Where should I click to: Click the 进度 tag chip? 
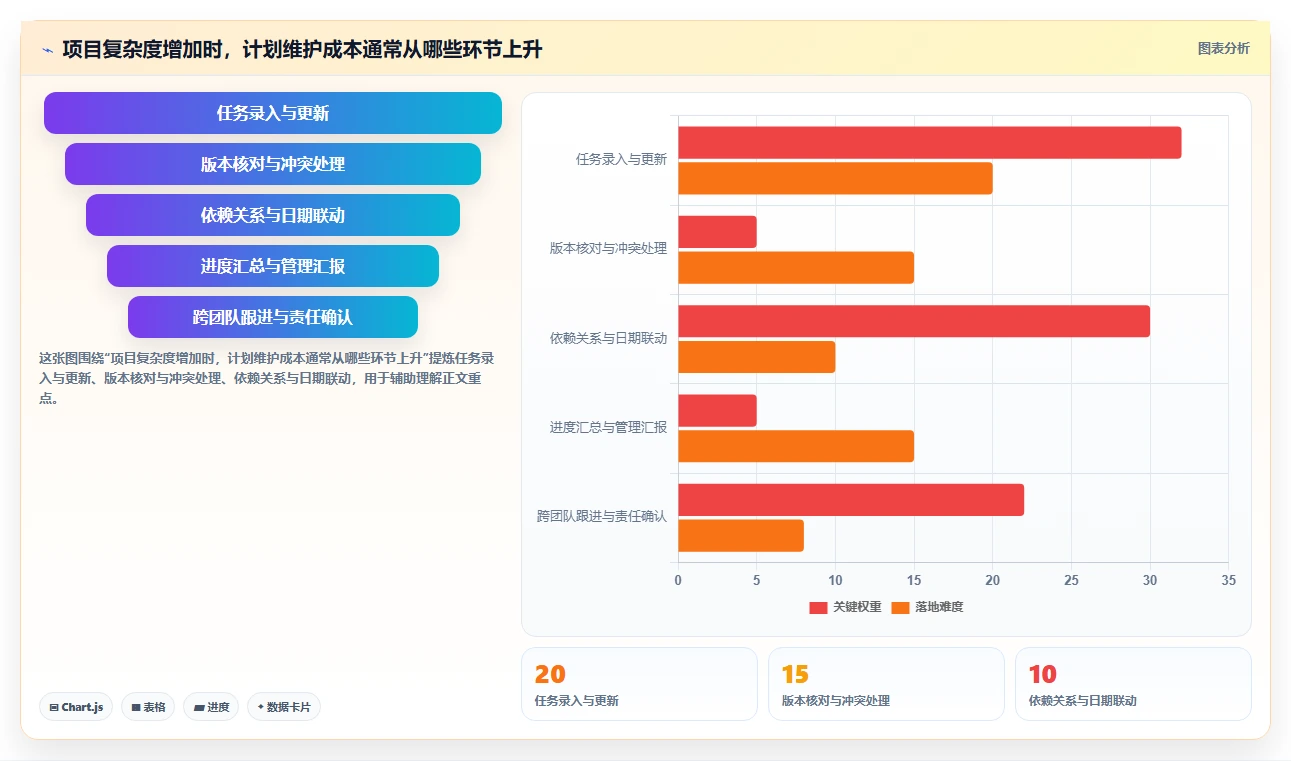click(x=211, y=707)
